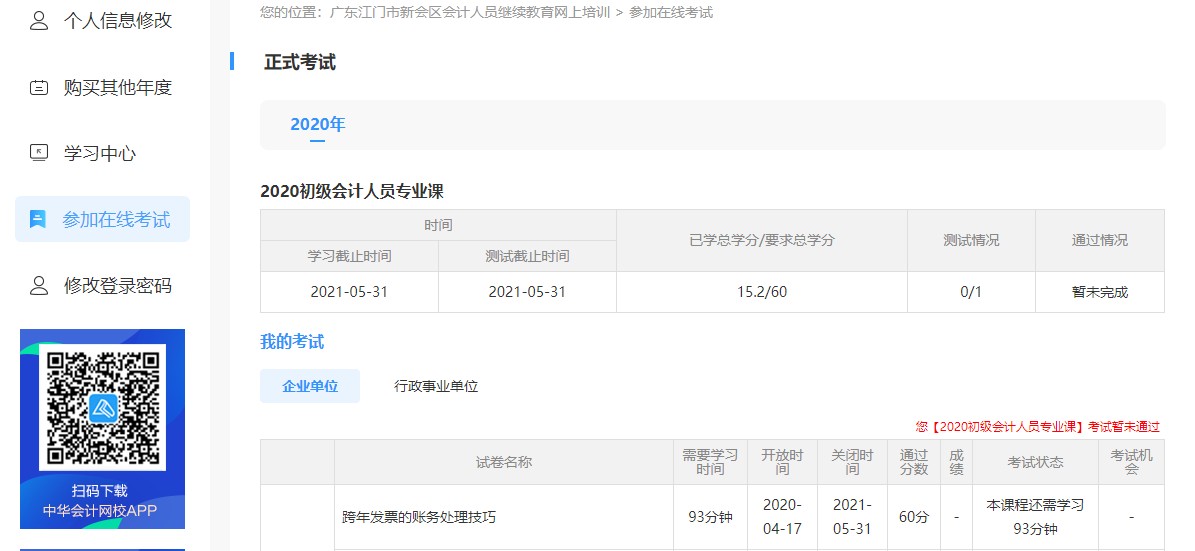Select 参加在线考试 in the sidebar
Screen dimensions: 1195x551
[116, 220]
